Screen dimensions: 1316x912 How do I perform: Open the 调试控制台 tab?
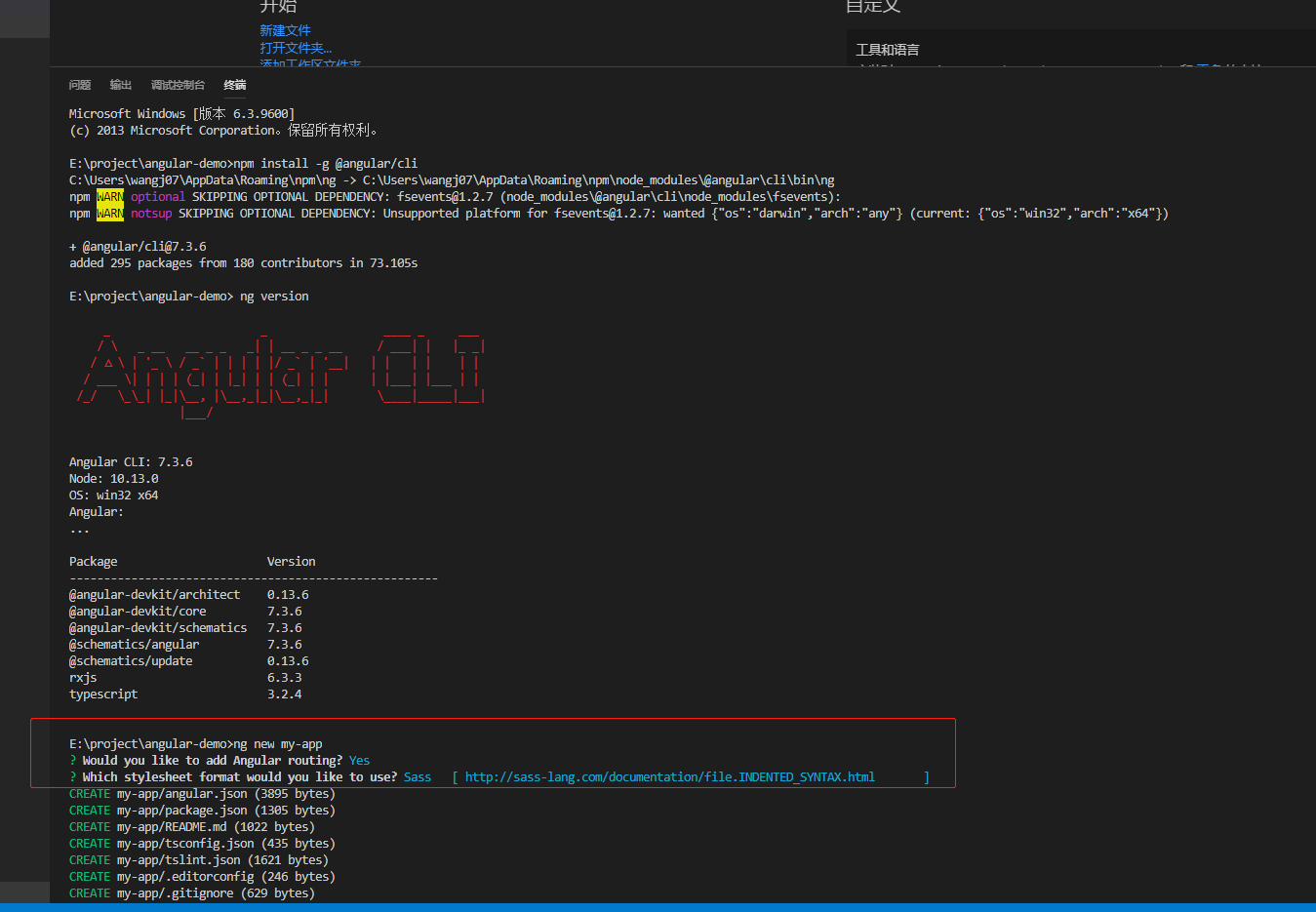178,85
